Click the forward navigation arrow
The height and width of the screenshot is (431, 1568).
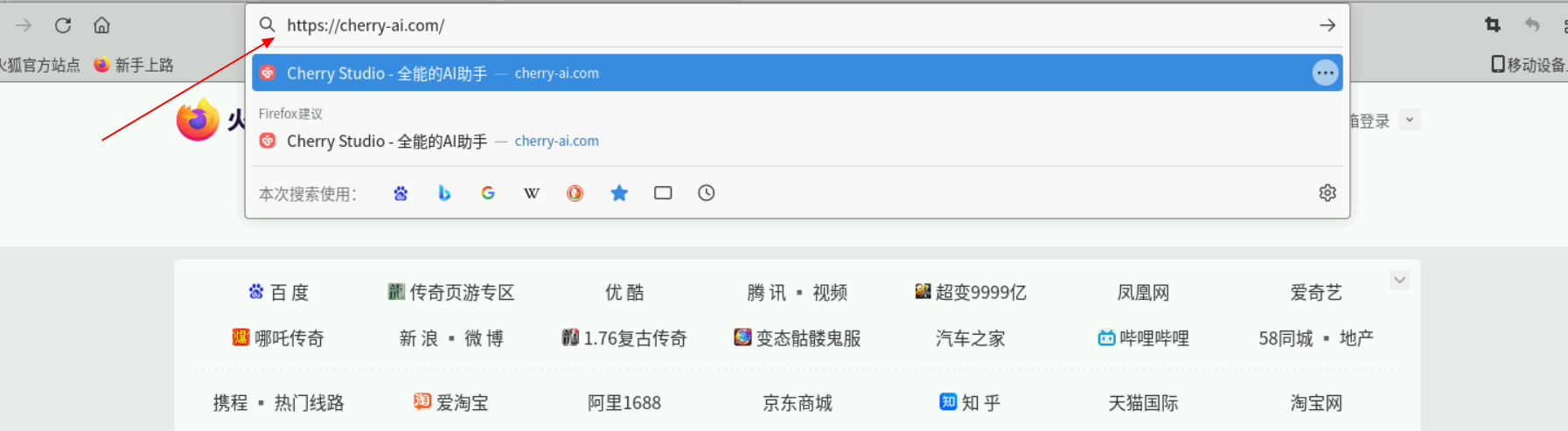24,25
